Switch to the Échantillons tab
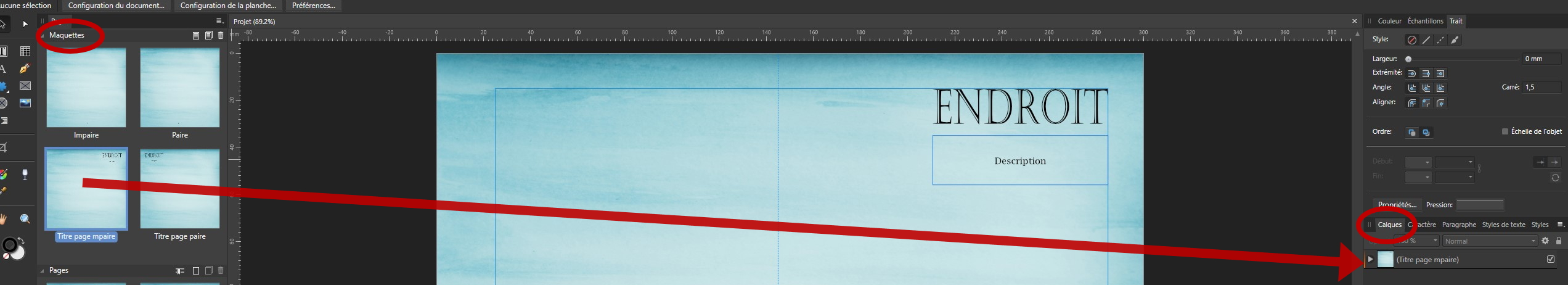The height and width of the screenshot is (285, 1568). click(x=1425, y=21)
